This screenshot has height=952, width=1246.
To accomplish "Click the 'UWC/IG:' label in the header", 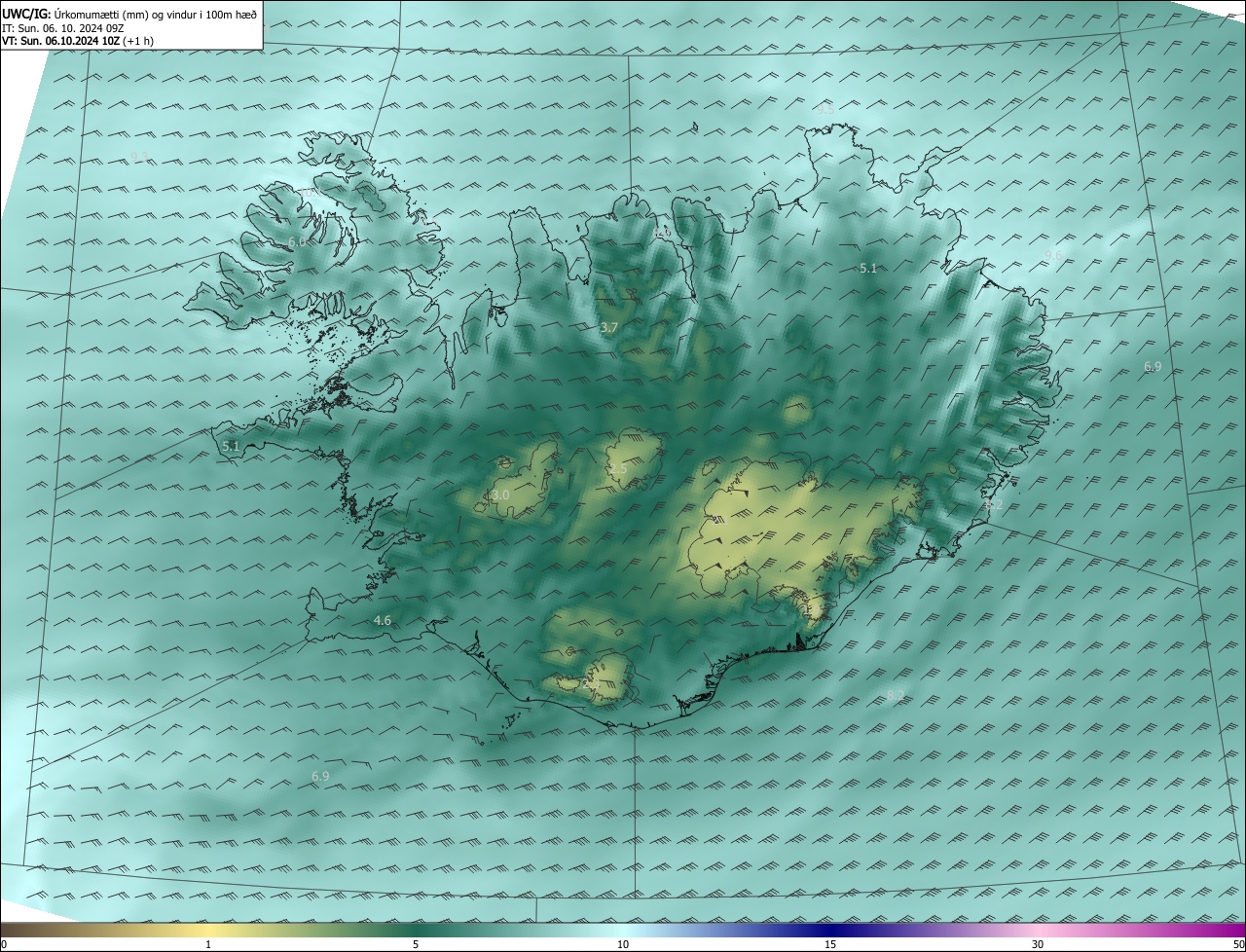I will (26, 14).
